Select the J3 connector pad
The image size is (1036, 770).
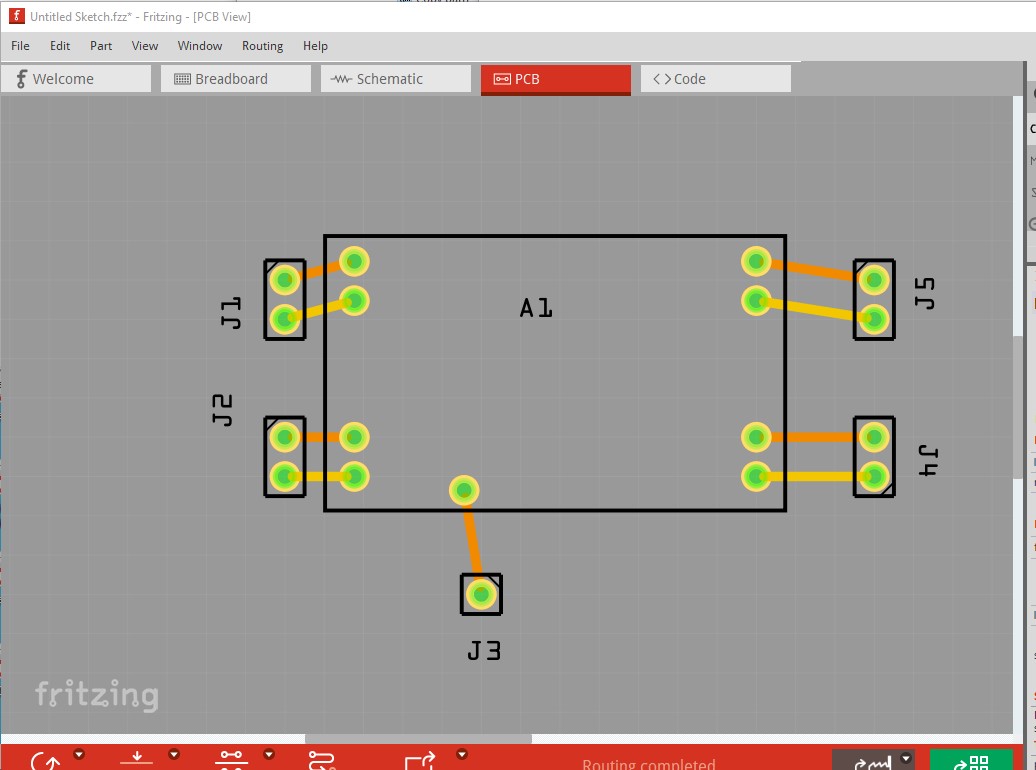click(481, 594)
